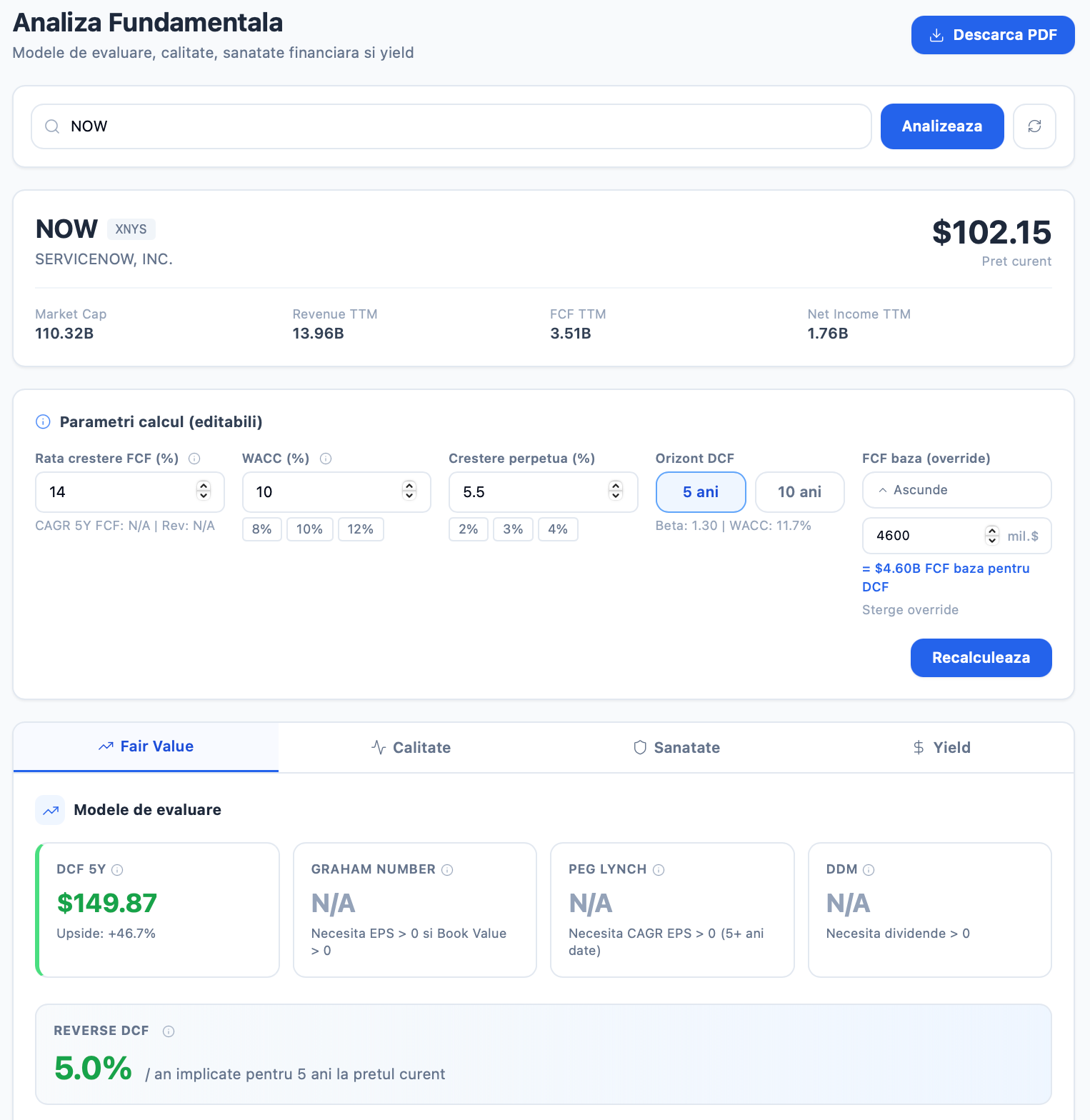Switch to the Calitate tab
The height and width of the screenshot is (1120, 1090).
[411, 747]
